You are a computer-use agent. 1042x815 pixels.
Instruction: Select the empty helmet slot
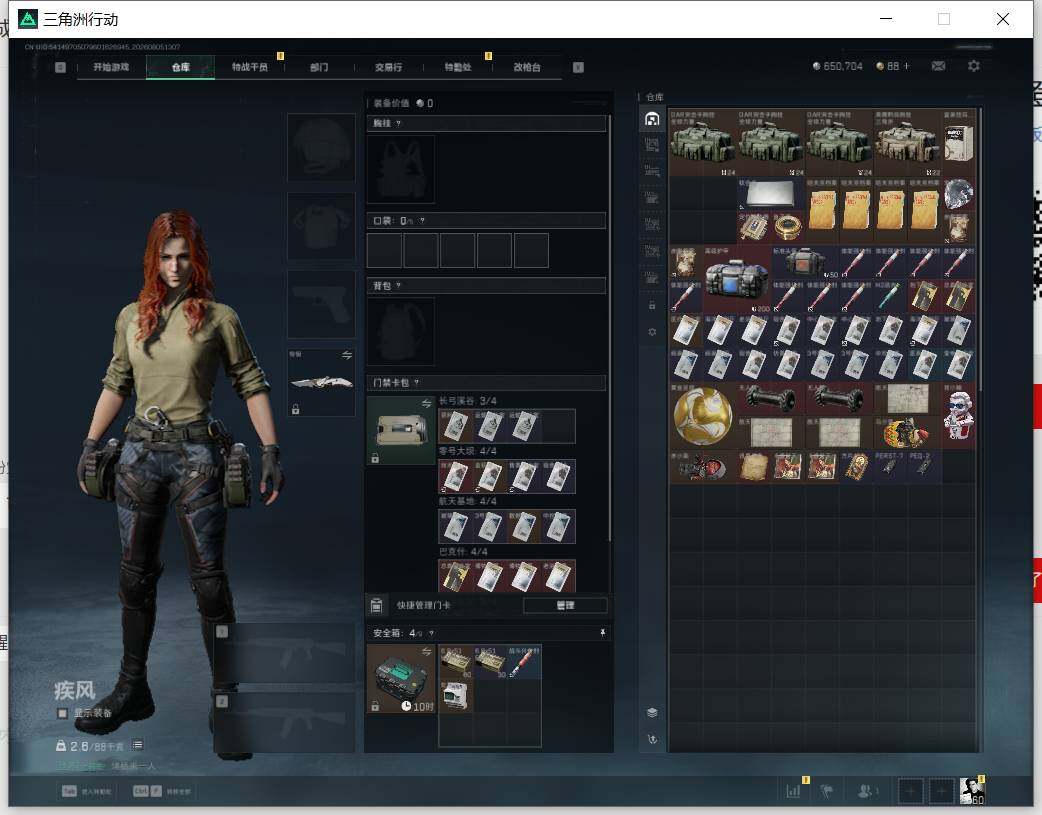pyautogui.click(x=322, y=148)
